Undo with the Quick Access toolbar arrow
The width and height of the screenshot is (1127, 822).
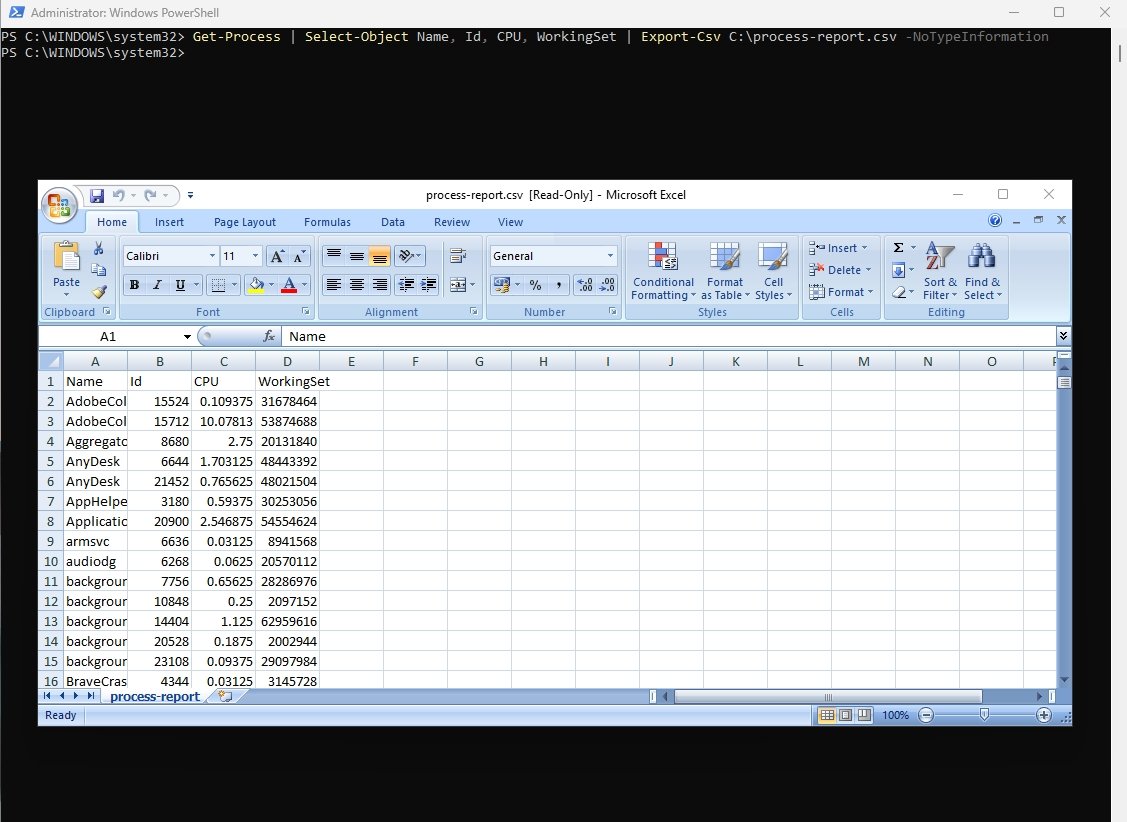coord(119,195)
